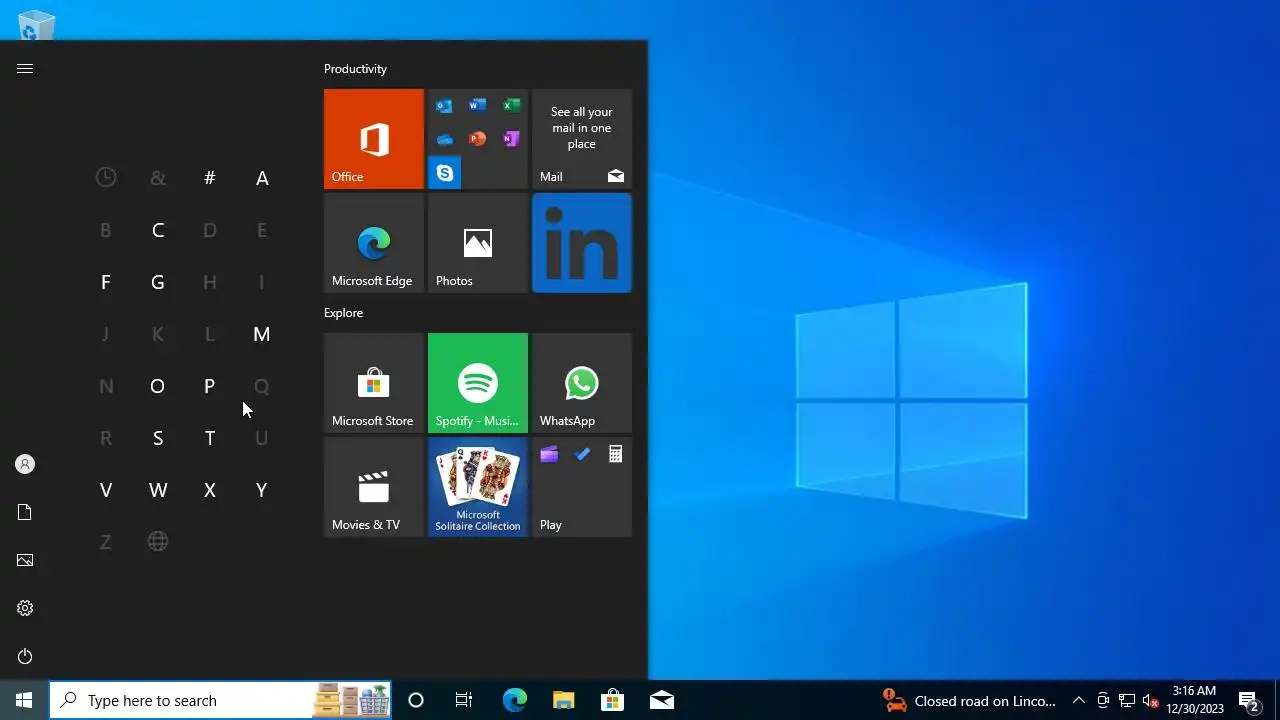Jump to apps starting with V
Screen dimensions: 1280x720
105,490
